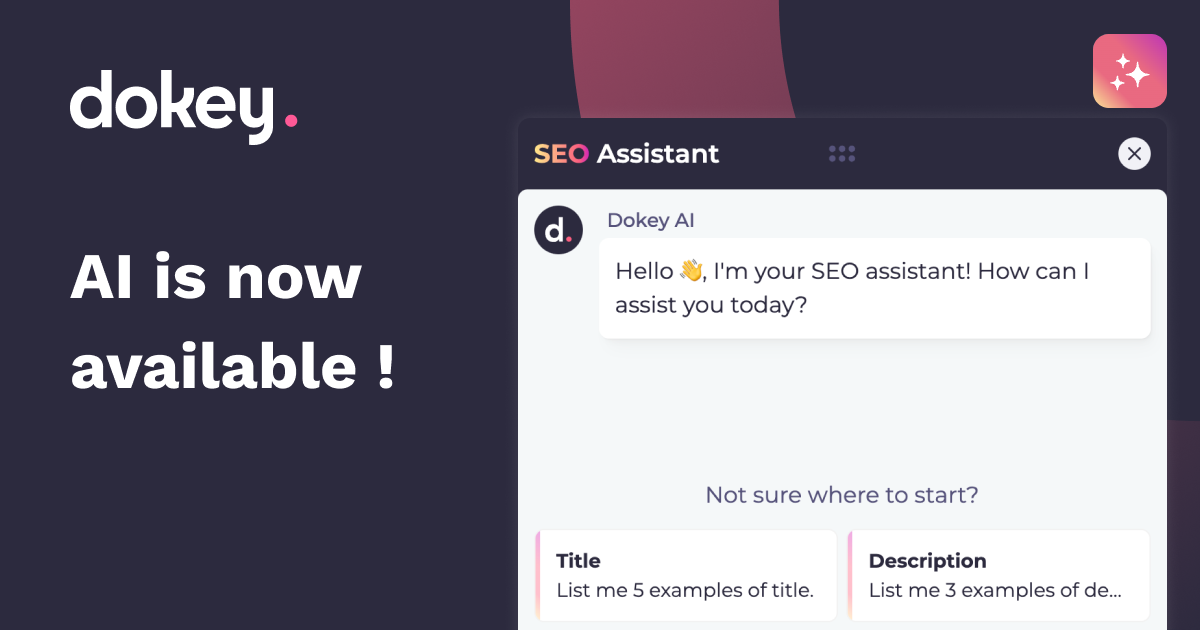Click the pink dot of the dokey logo
The image size is (1200, 630).
coord(291,122)
